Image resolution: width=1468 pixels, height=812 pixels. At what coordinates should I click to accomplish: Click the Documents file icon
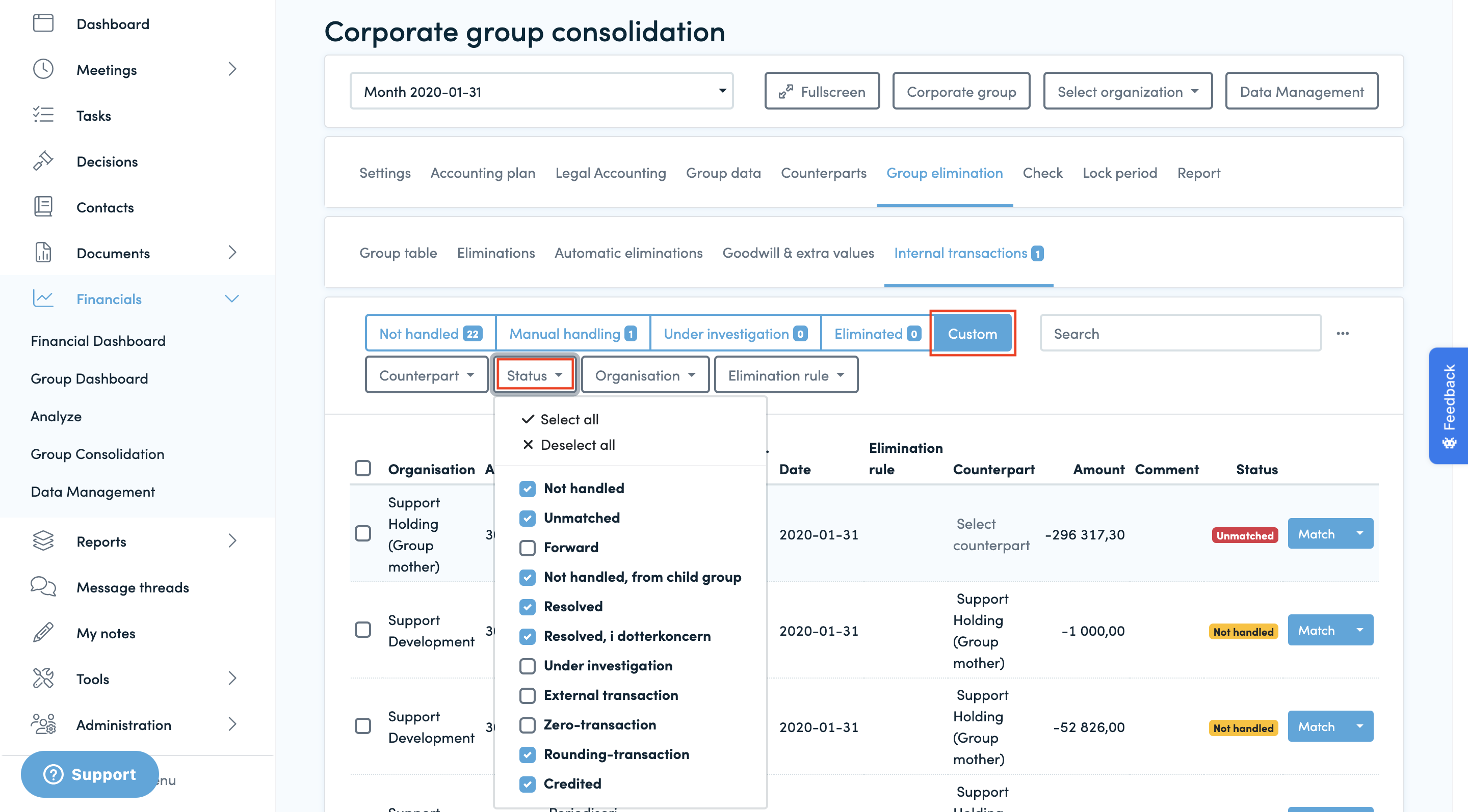click(x=43, y=253)
